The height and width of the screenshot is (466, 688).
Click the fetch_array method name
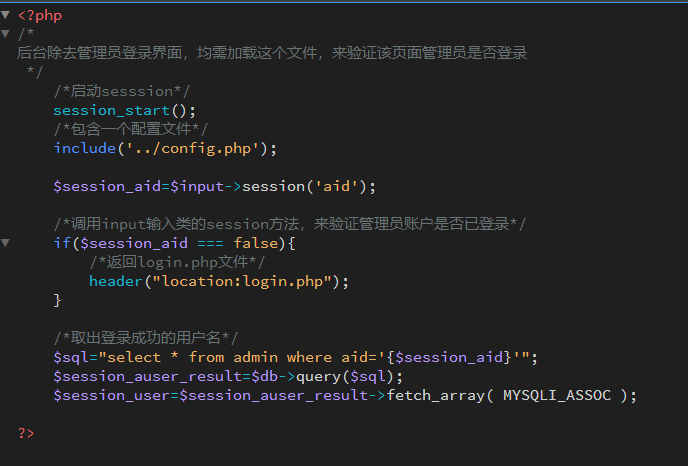coord(435,395)
